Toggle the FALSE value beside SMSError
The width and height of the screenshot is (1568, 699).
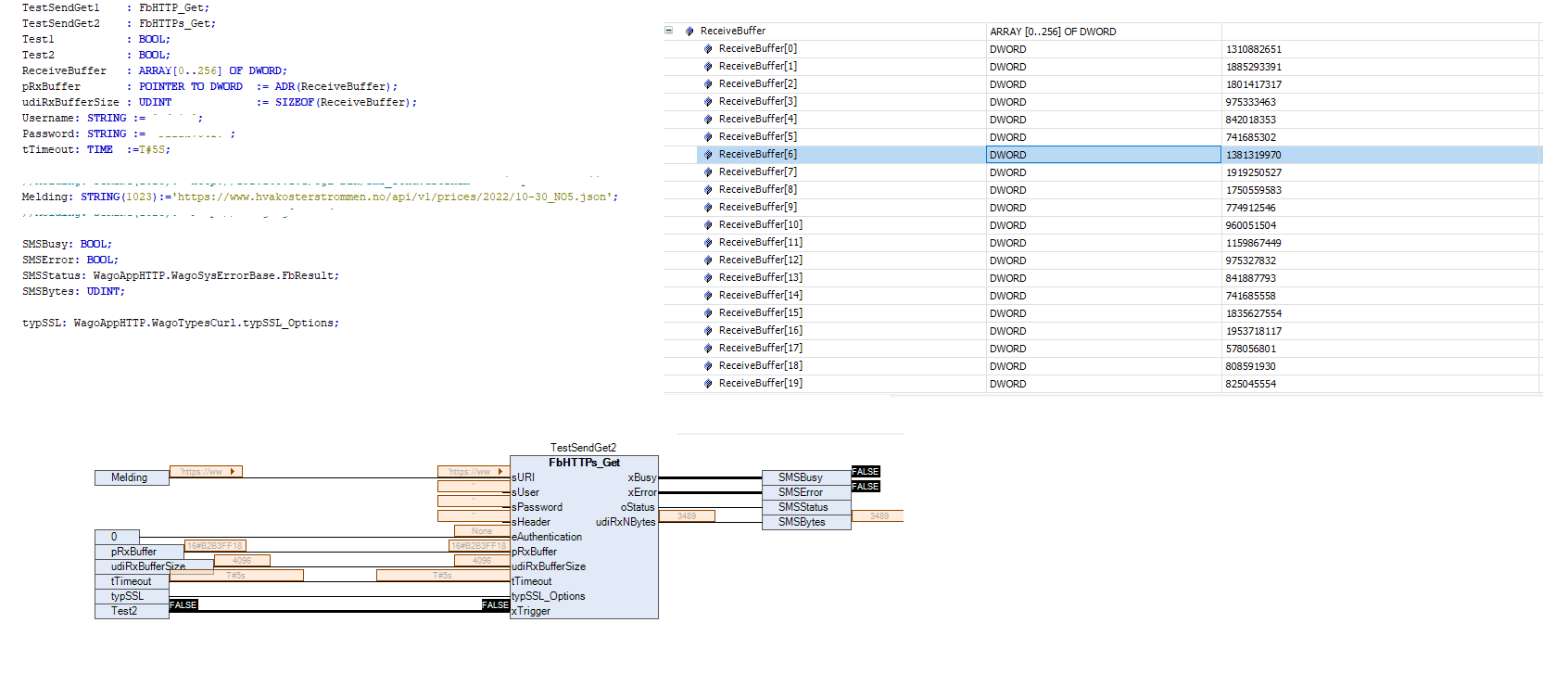[866, 487]
